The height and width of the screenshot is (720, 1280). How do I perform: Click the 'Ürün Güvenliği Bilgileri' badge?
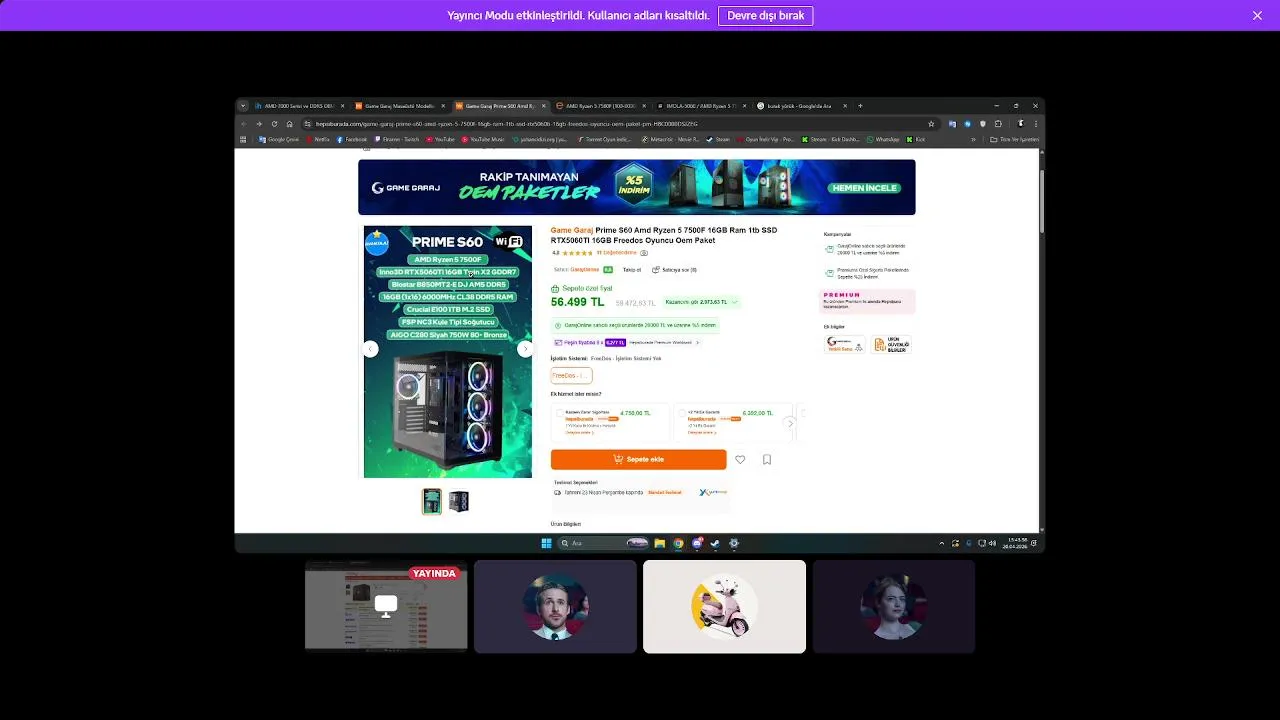click(891, 344)
